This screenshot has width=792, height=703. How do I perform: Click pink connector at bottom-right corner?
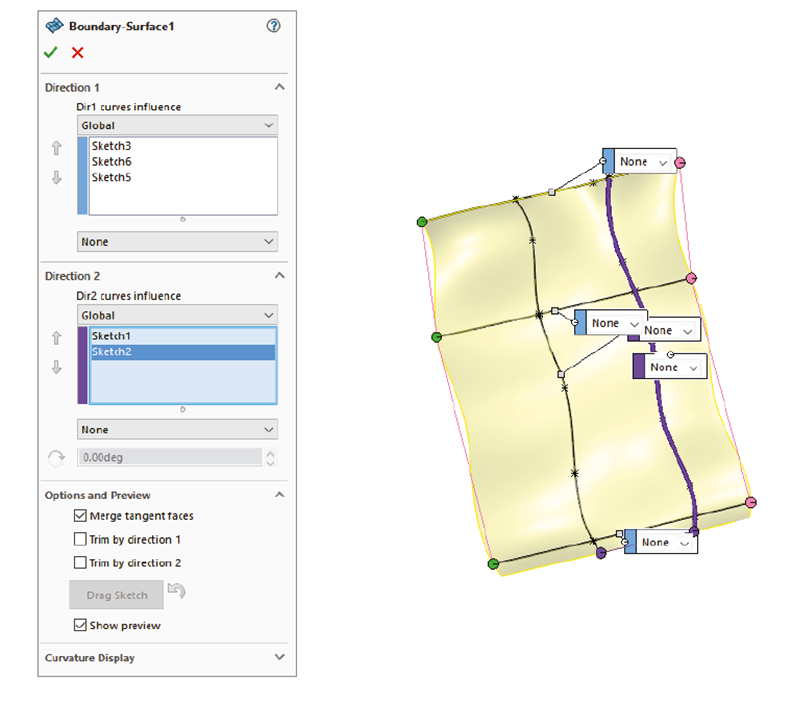(x=751, y=502)
